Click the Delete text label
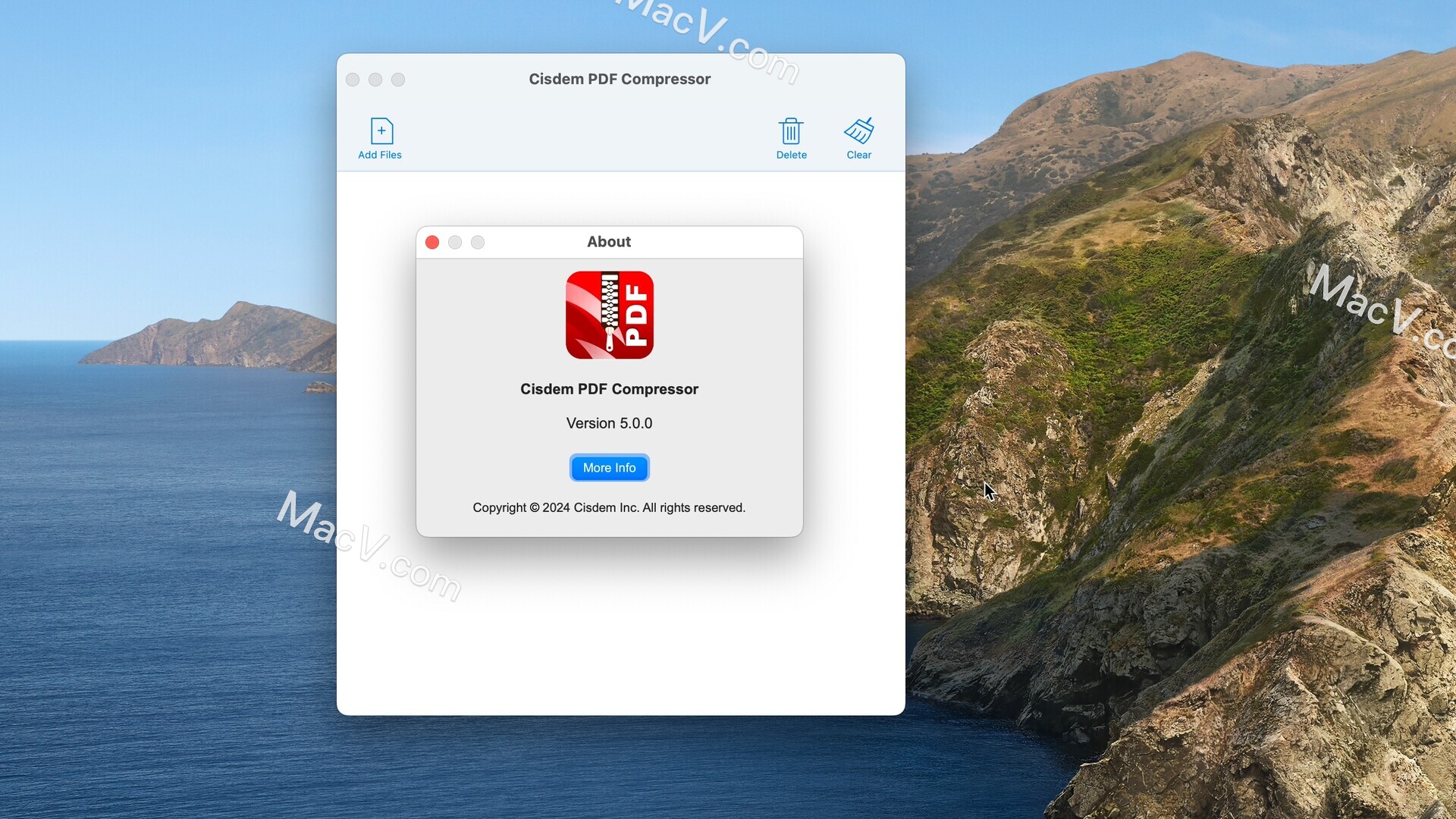The image size is (1456, 819). [791, 154]
